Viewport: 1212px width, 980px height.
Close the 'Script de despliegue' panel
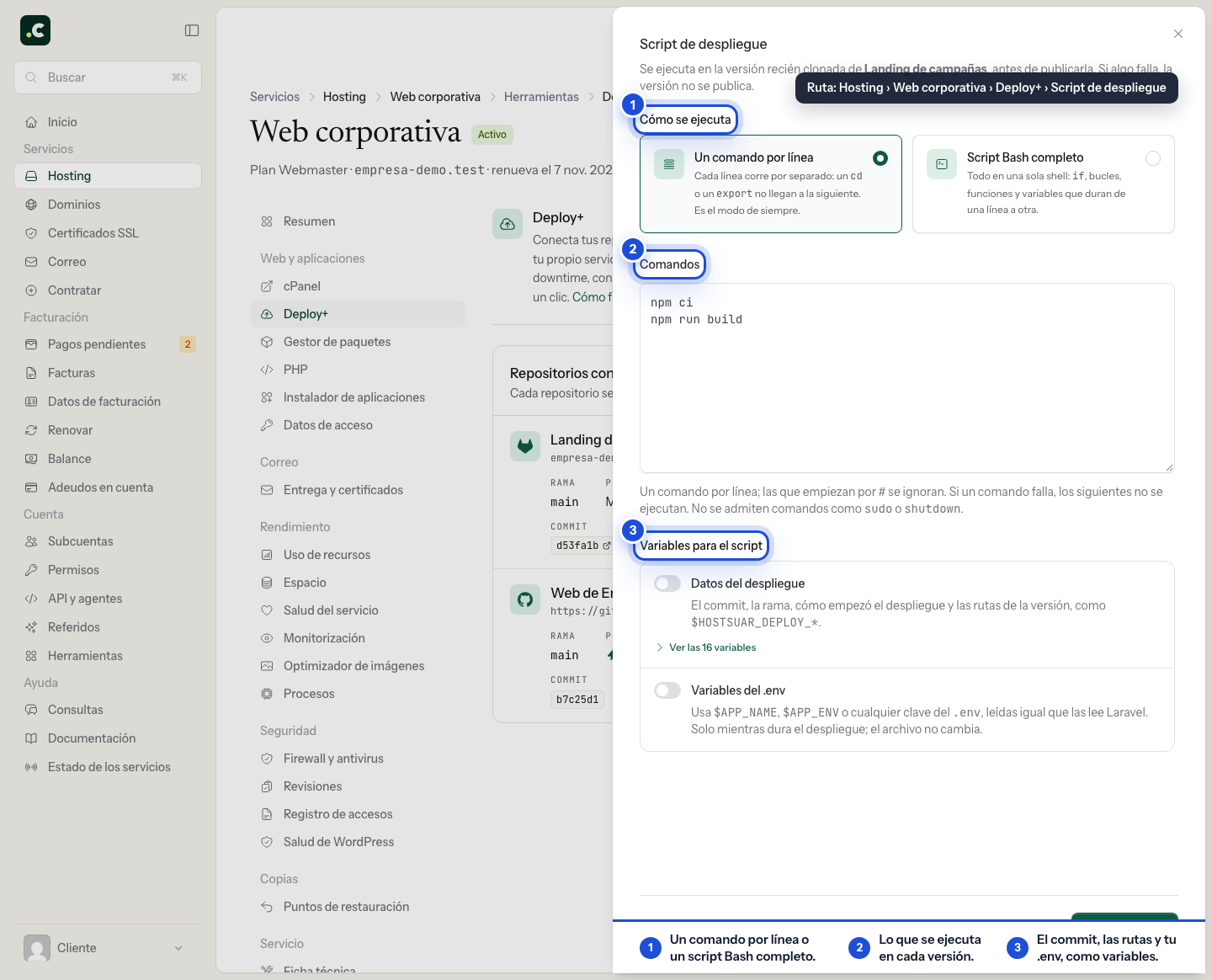[1178, 34]
